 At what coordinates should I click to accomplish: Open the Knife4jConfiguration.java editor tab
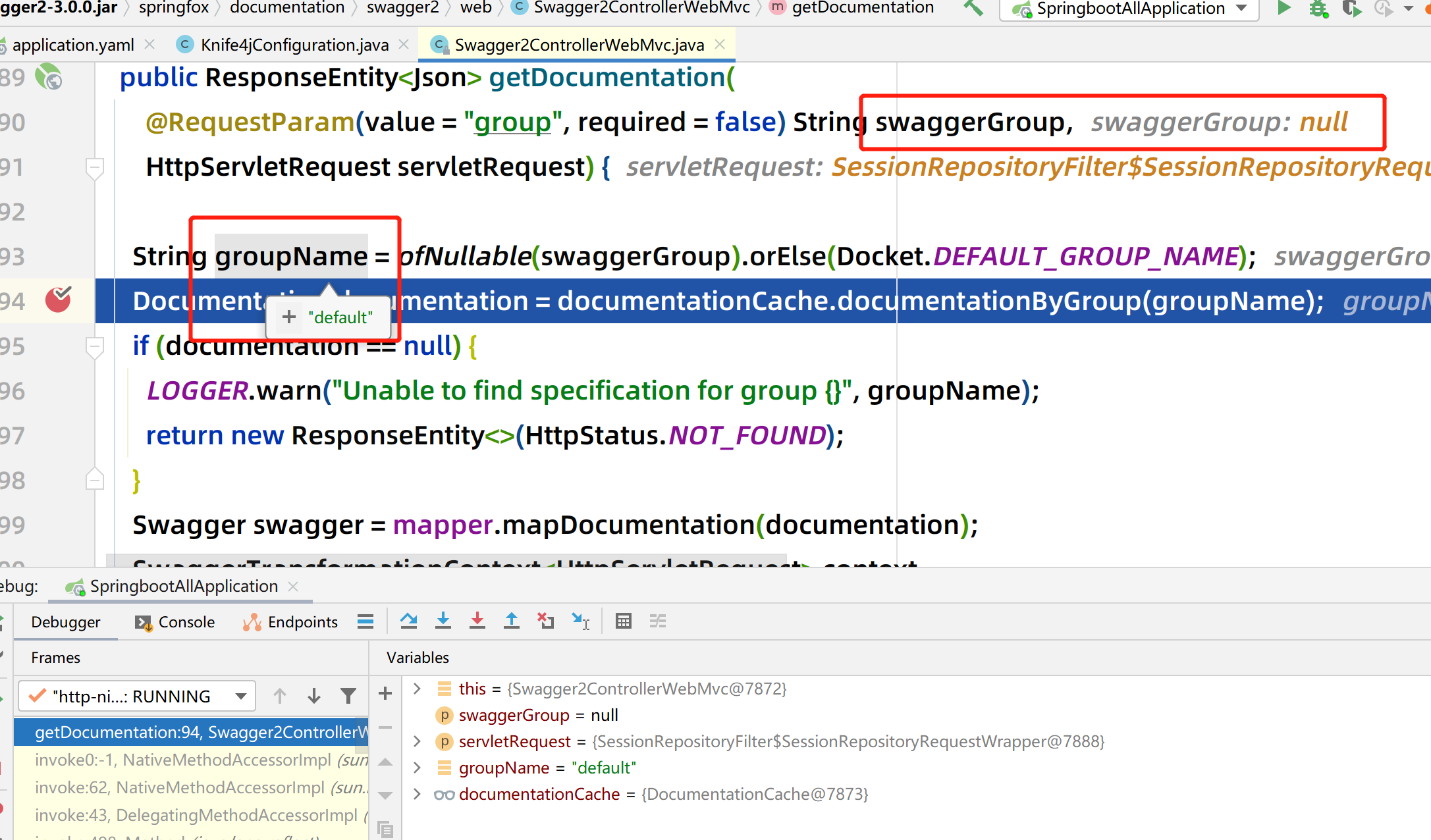pyautogui.click(x=294, y=45)
